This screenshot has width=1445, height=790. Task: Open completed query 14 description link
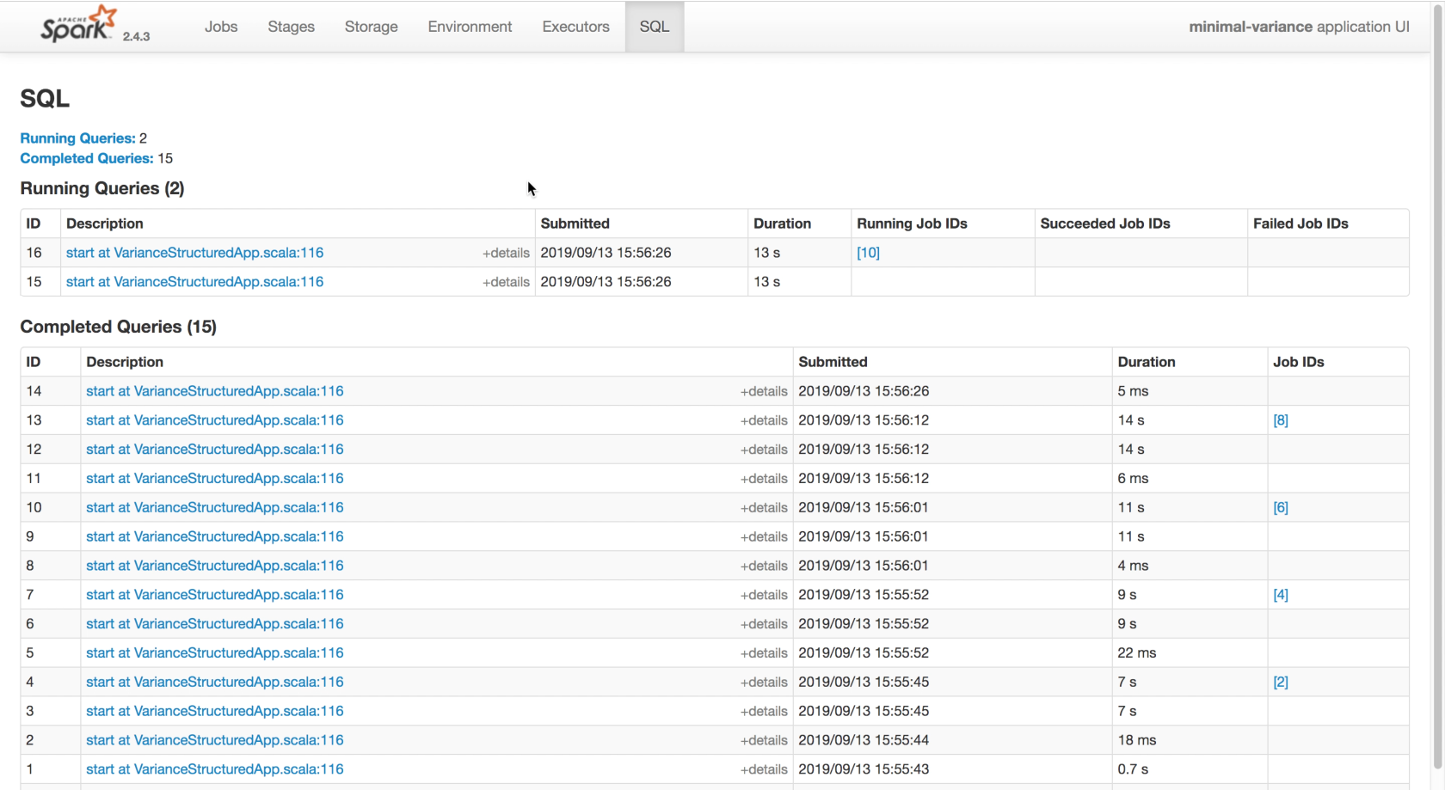tap(215, 391)
